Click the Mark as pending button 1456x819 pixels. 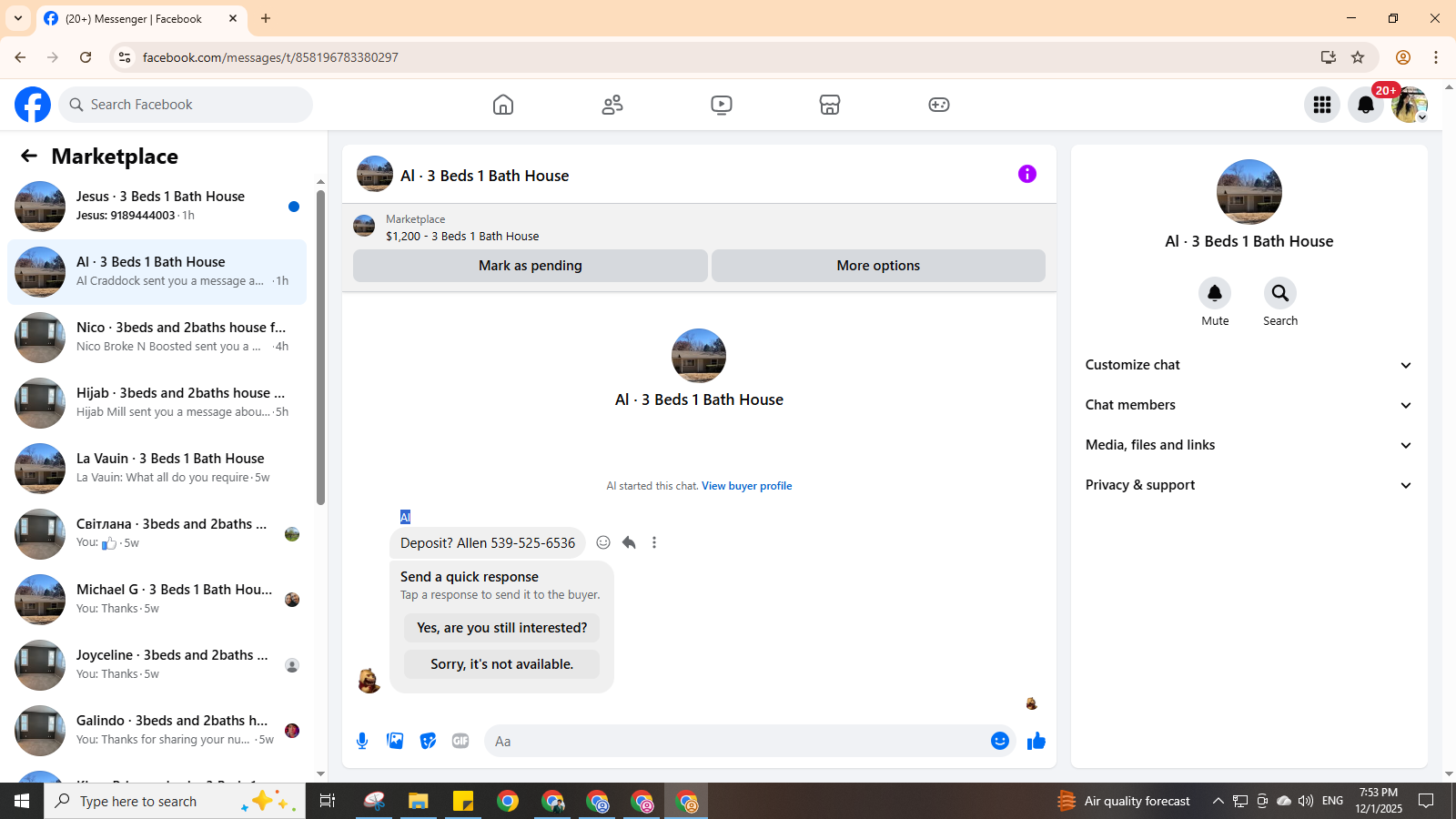click(531, 266)
